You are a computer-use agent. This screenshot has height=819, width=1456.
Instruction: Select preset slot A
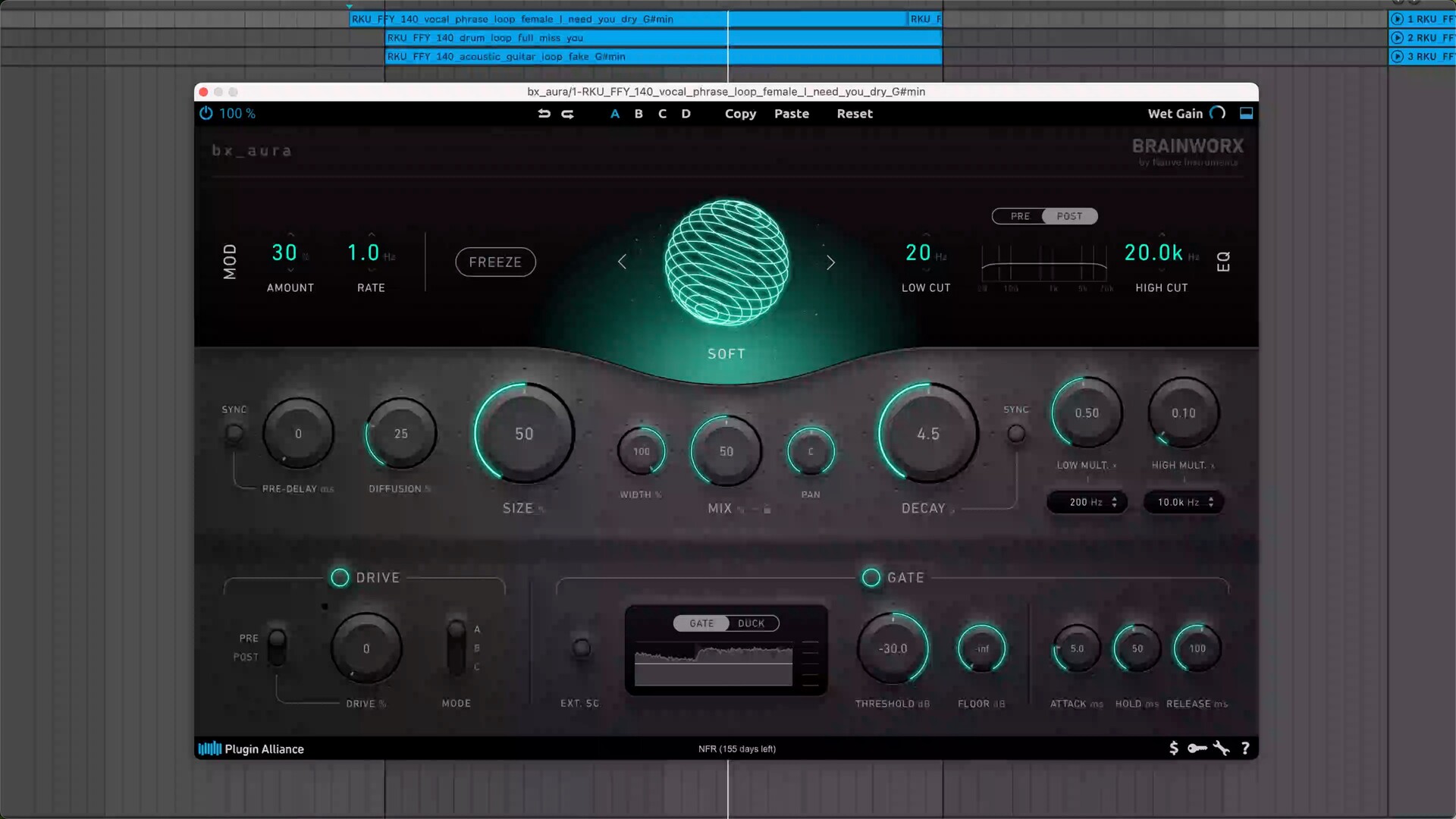[615, 114]
